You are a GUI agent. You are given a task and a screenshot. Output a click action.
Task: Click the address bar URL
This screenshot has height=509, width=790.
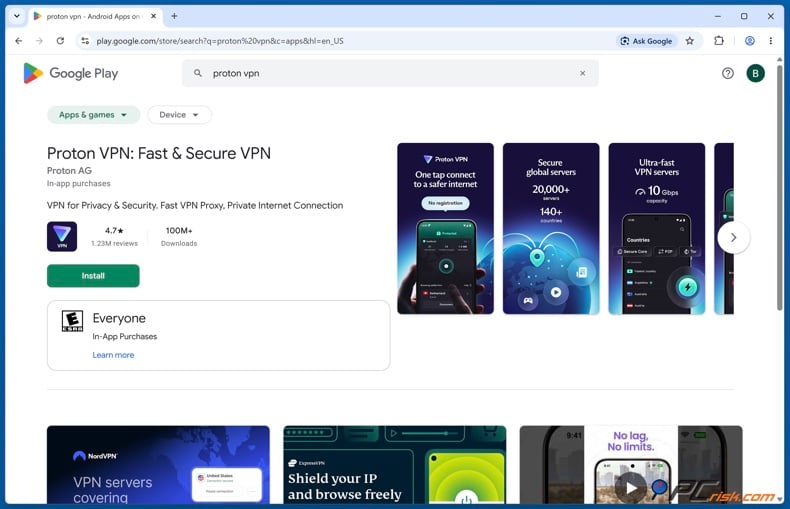coord(220,41)
